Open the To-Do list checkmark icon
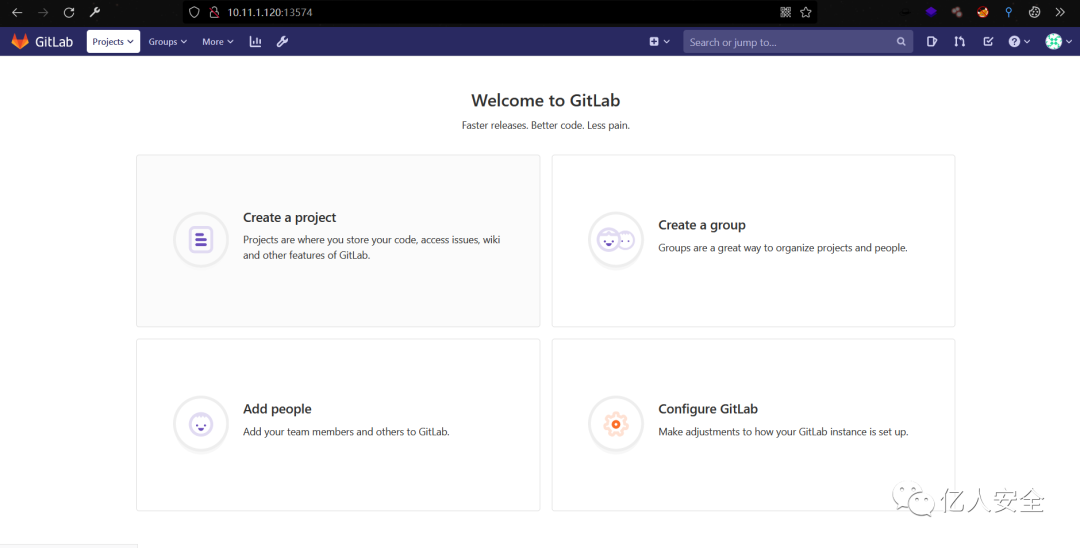 click(x=988, y=41)
